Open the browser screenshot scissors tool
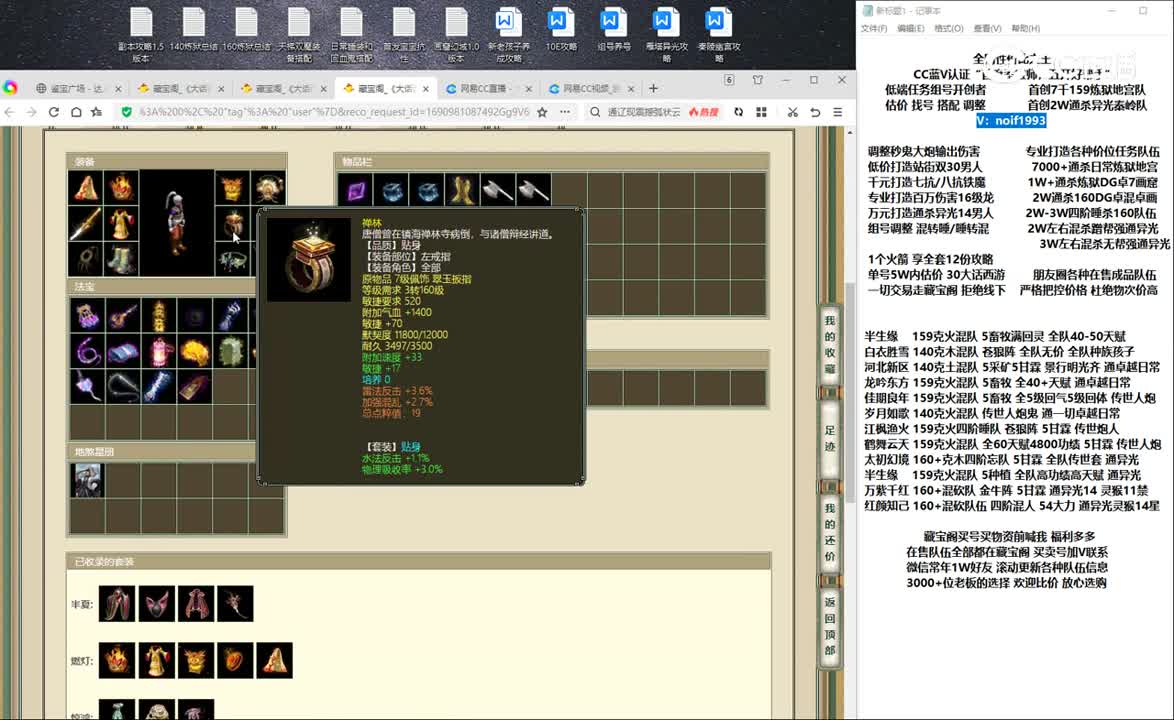 click(x=792, y=112)
